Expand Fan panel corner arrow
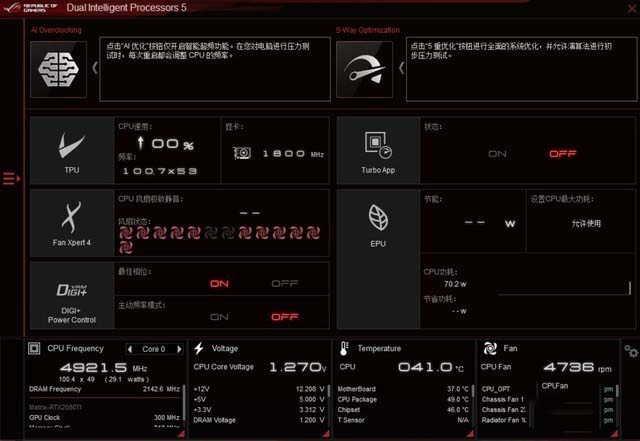 [614, 434]
